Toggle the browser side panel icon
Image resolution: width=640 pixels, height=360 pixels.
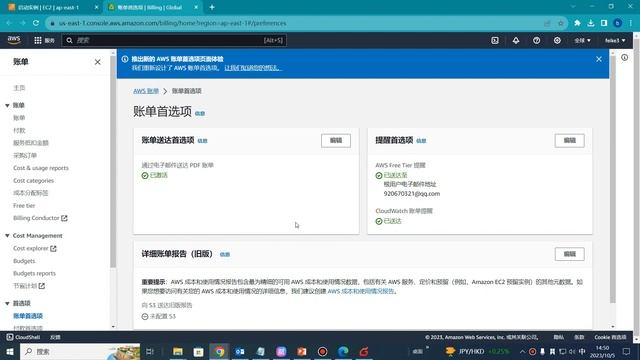pyautogui.click(x=604, y=23)
